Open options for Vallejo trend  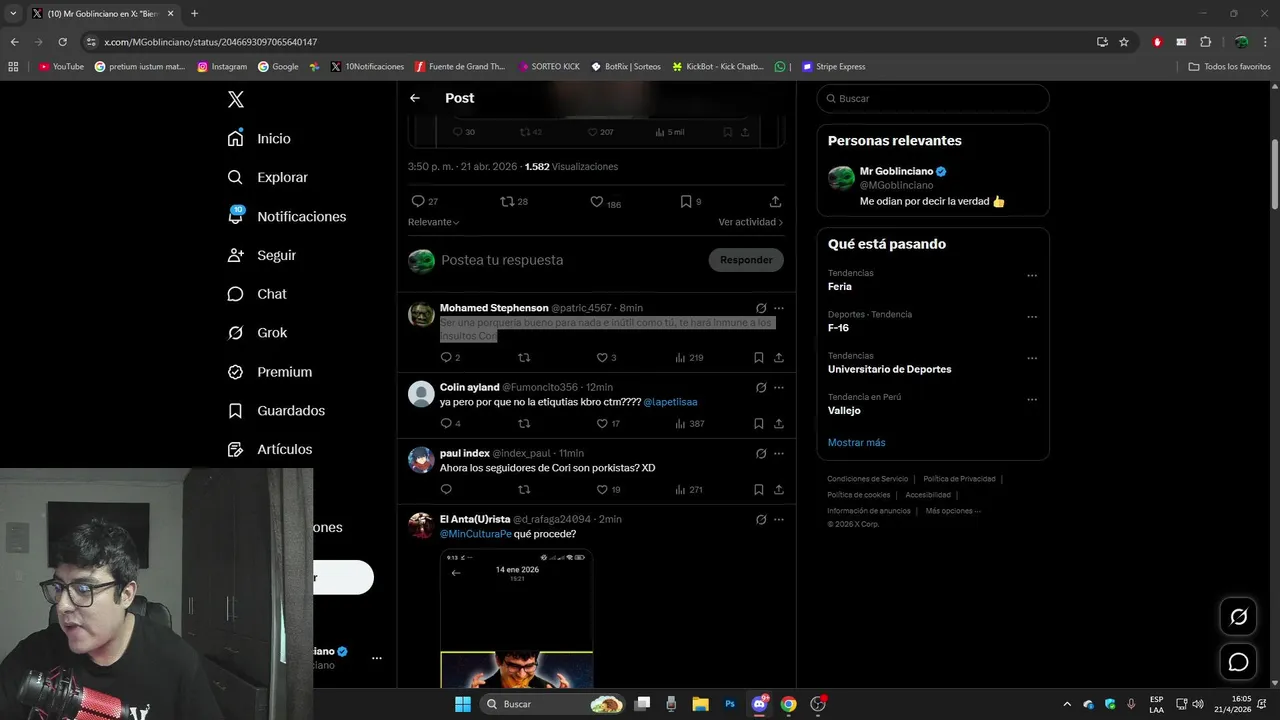coord(1032,399)
